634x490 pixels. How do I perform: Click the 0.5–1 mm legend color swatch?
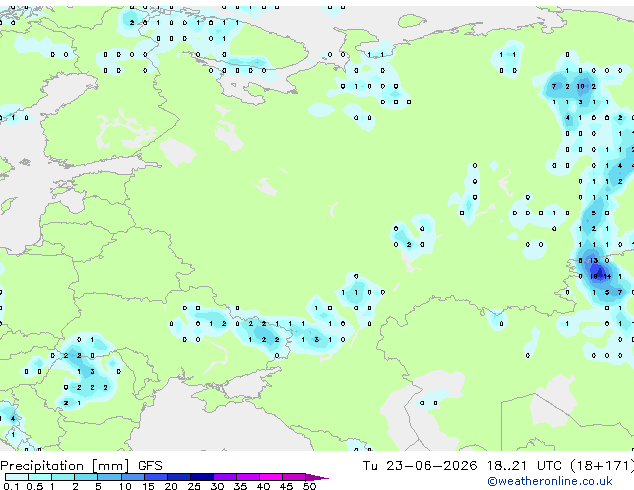pyautogui.click(x=40, y=477)
